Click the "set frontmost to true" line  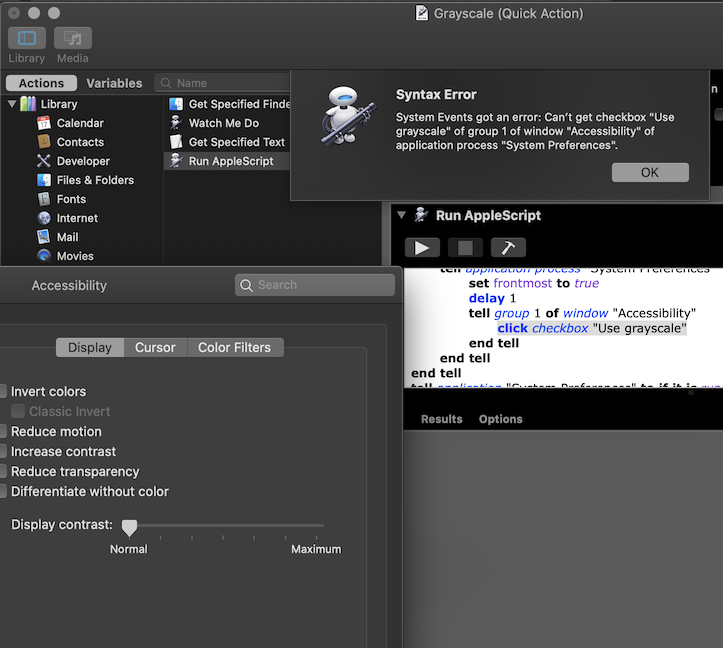tap(533, 283)
